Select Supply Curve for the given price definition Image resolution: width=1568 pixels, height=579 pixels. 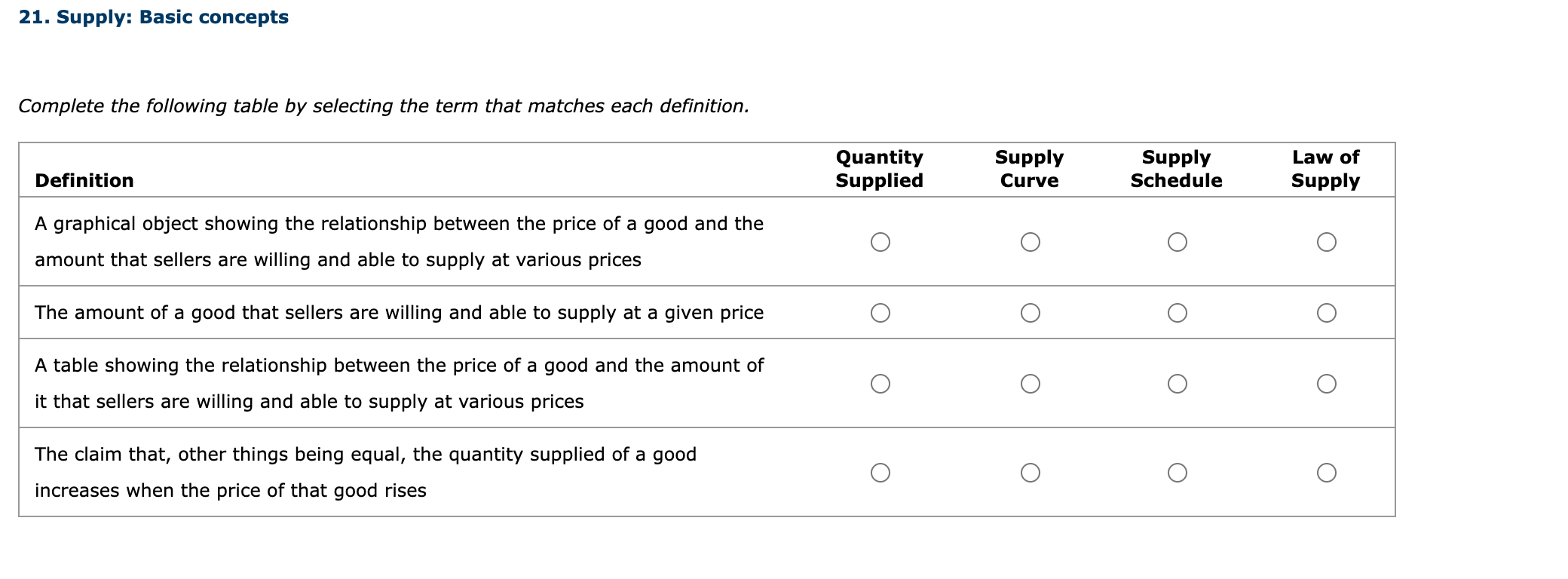(x=1031, y=311)
